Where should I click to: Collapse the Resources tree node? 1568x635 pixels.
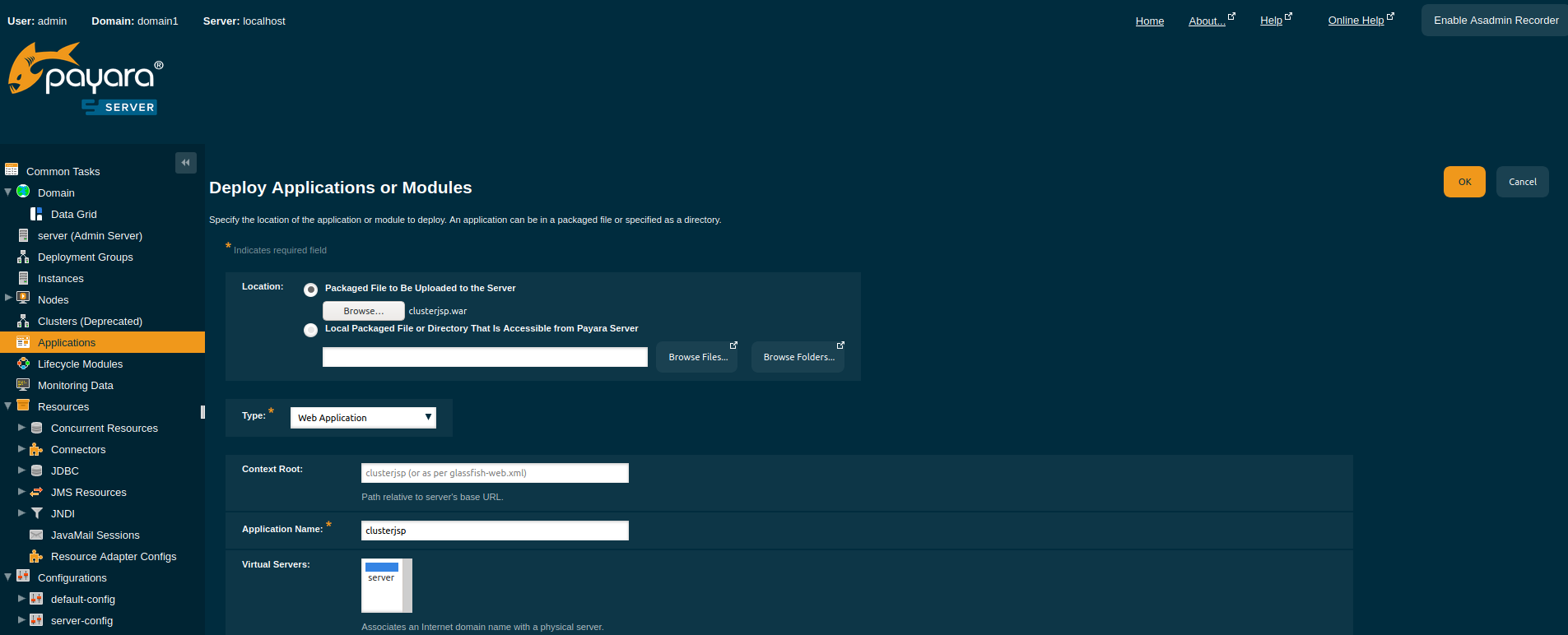8,406
